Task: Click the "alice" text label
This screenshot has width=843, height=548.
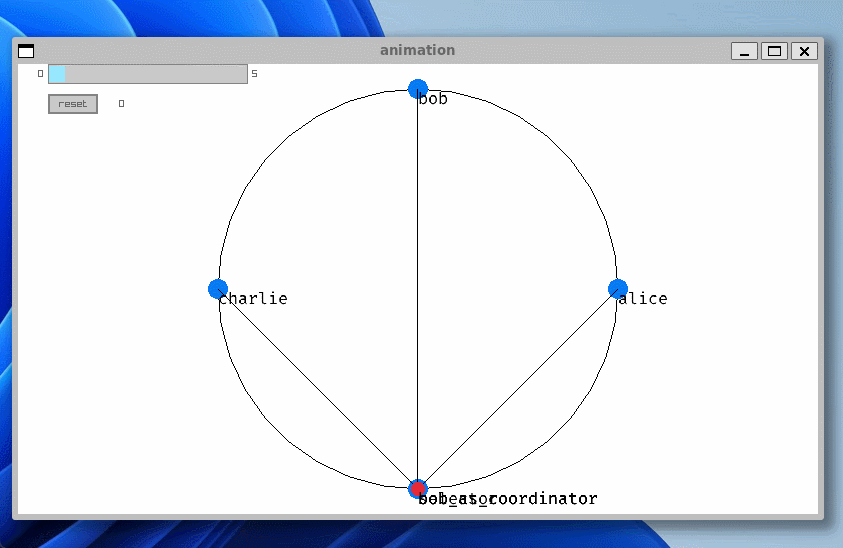Action: click(x=643, y=299)
